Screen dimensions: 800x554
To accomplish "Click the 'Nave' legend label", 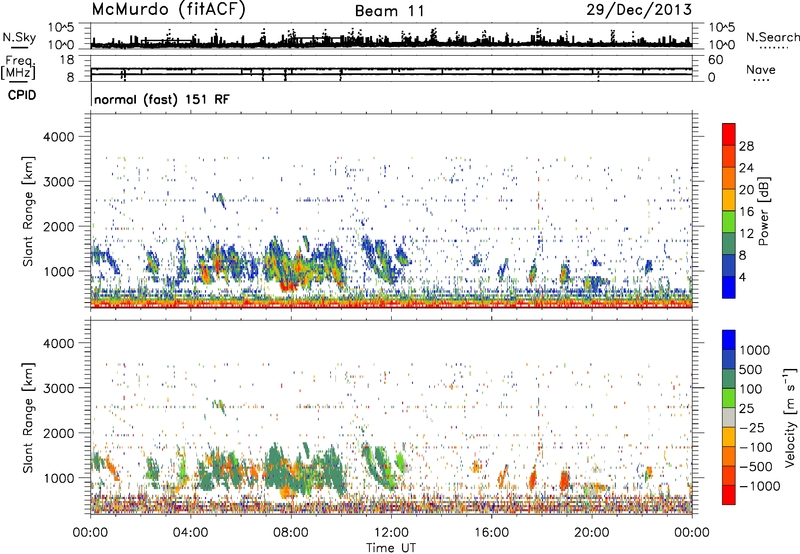I will (x=761, y=70).
